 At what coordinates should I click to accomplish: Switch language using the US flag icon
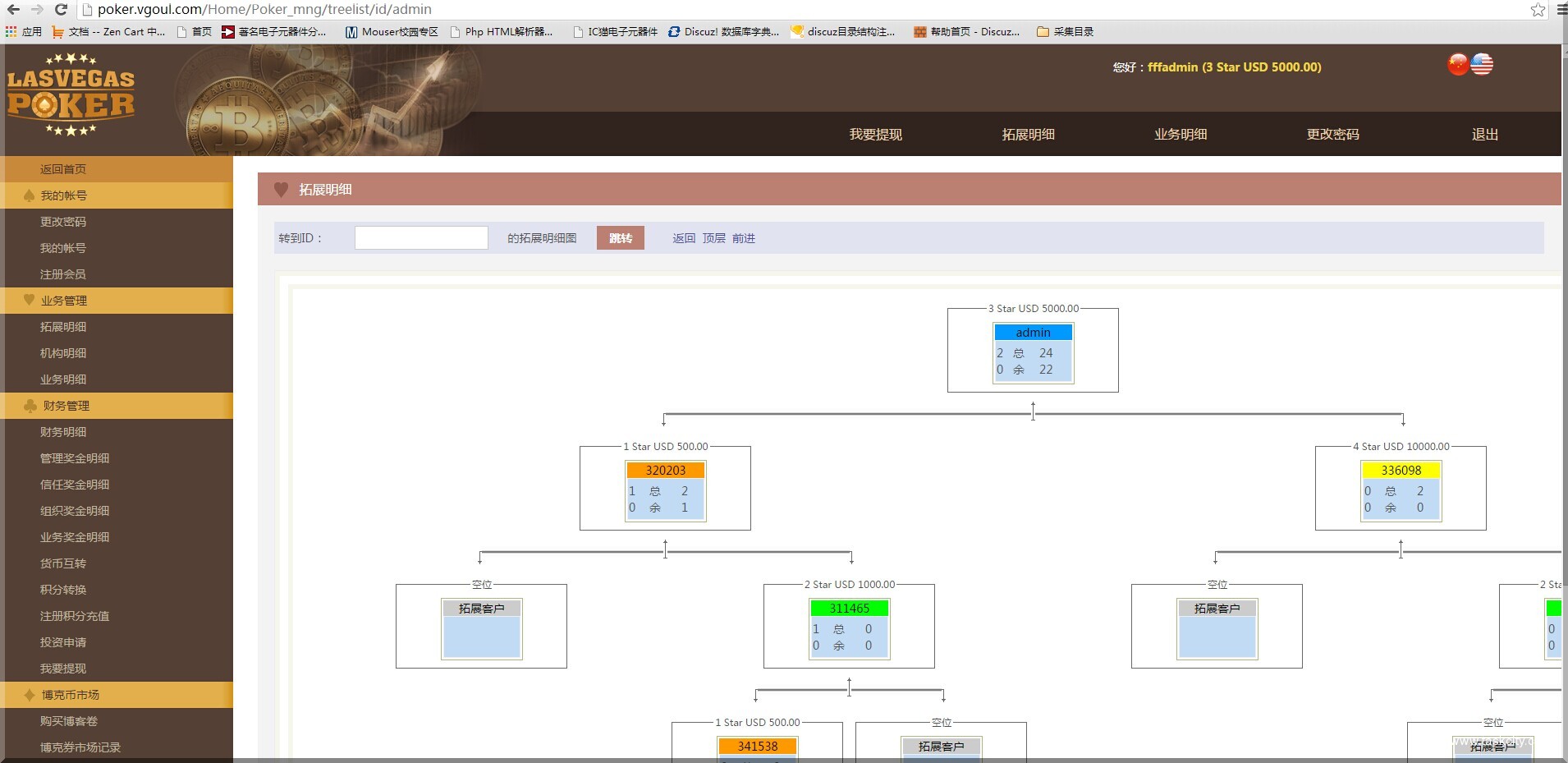(1482, 65)
